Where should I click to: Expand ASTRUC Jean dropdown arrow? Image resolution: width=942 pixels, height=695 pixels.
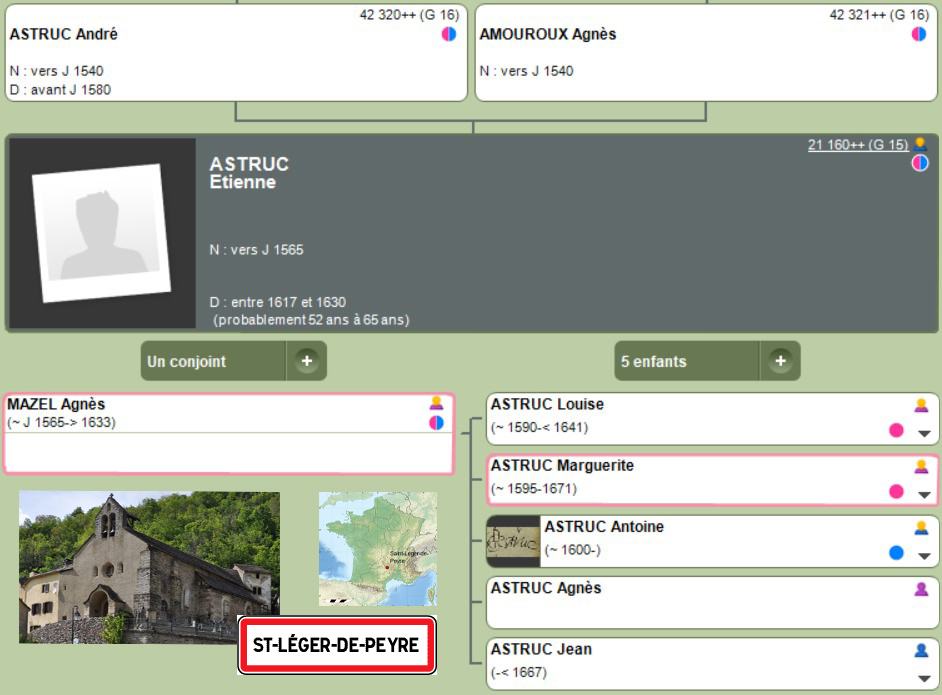(924, 677)
